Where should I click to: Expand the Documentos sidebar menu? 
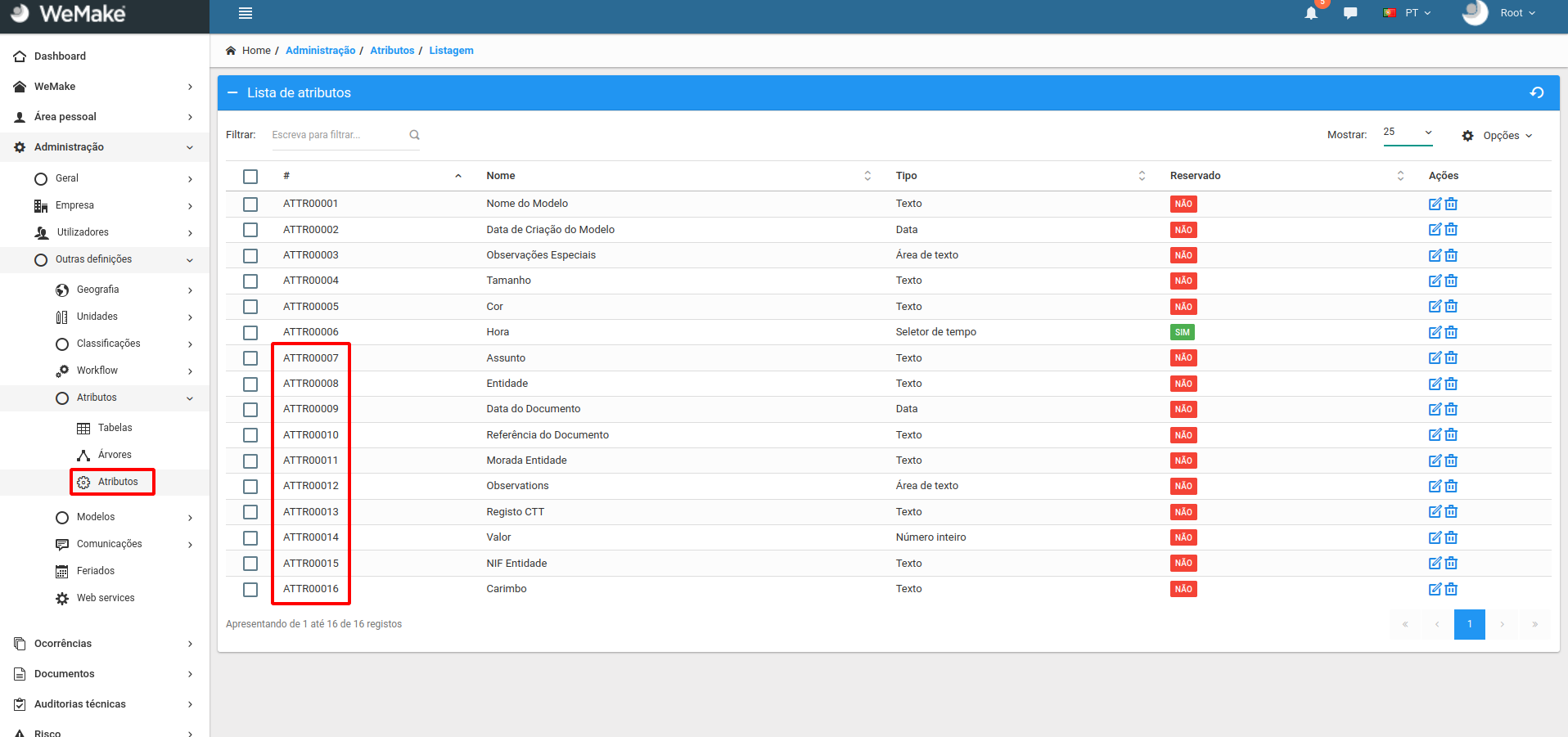click(65, 674)
